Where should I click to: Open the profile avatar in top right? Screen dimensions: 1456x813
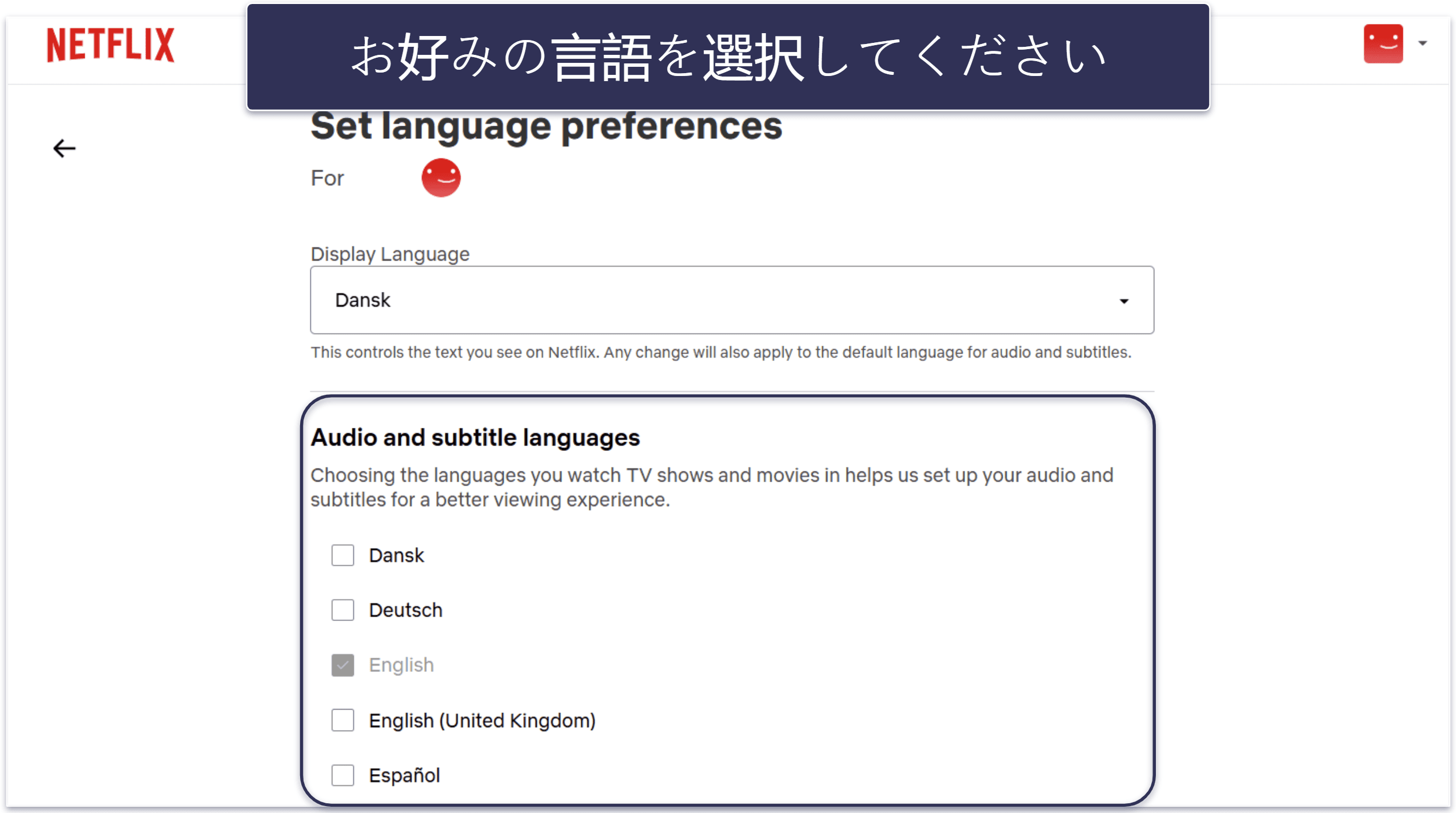(x=1383, y=43)
